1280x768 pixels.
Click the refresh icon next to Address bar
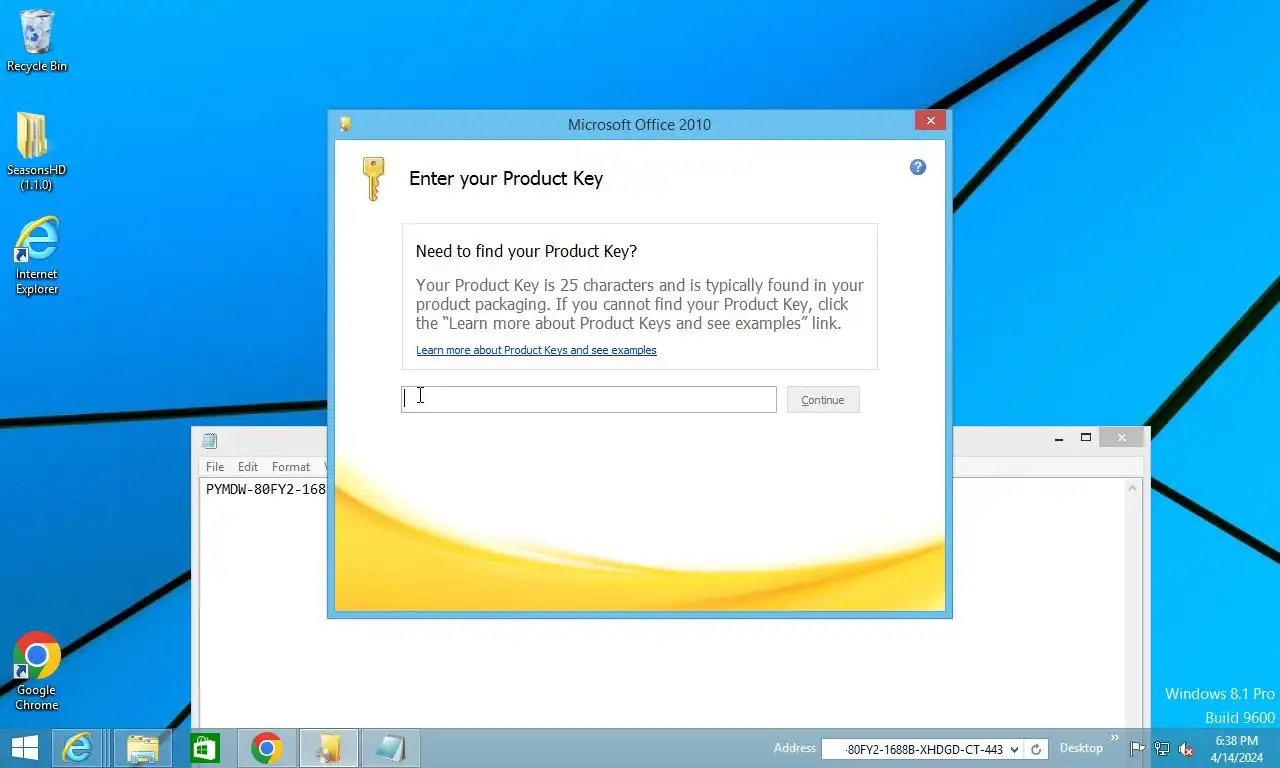point(1037,749)
